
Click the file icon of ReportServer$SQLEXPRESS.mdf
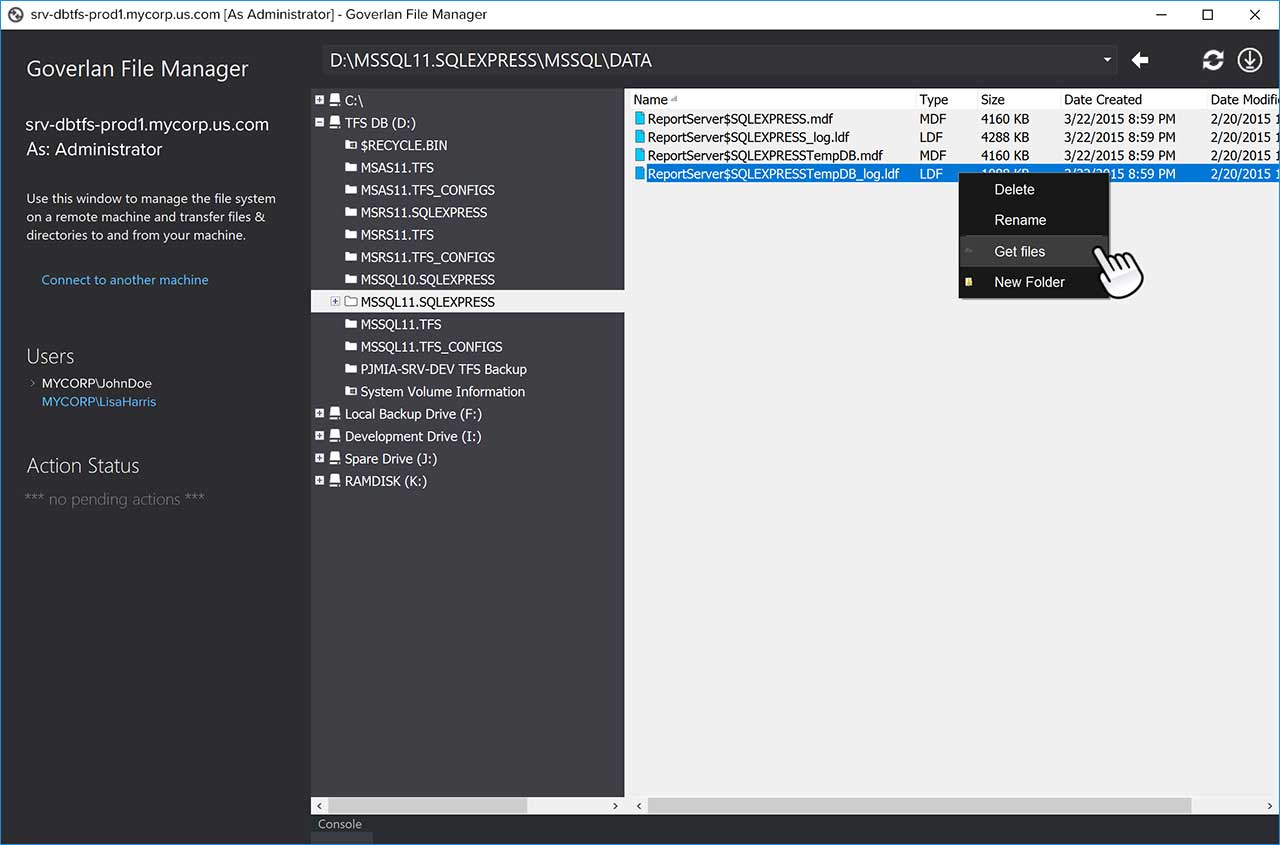click(x=640, y=119)
